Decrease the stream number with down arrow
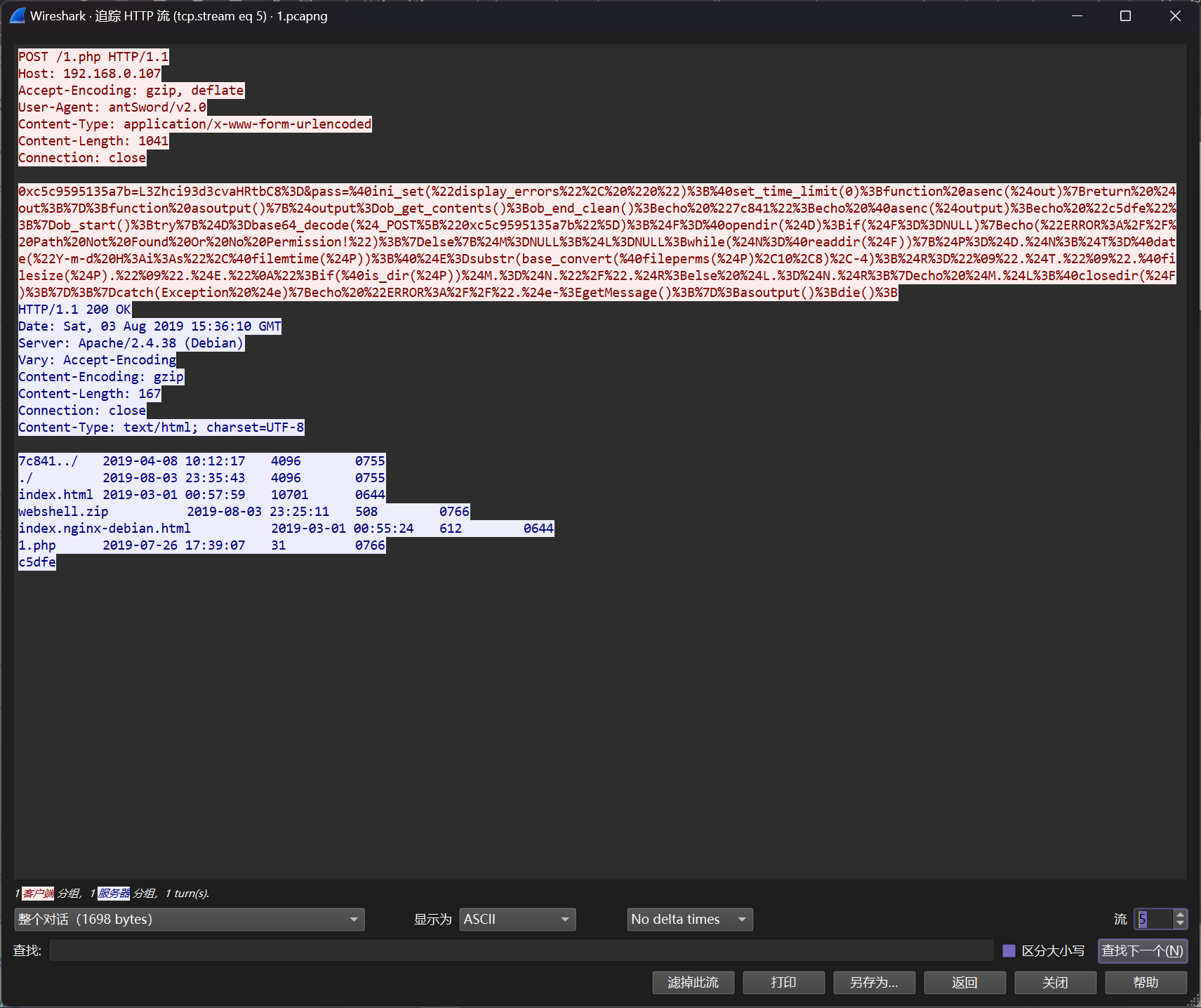1201x1008 pixels. tap(1181, 924)
